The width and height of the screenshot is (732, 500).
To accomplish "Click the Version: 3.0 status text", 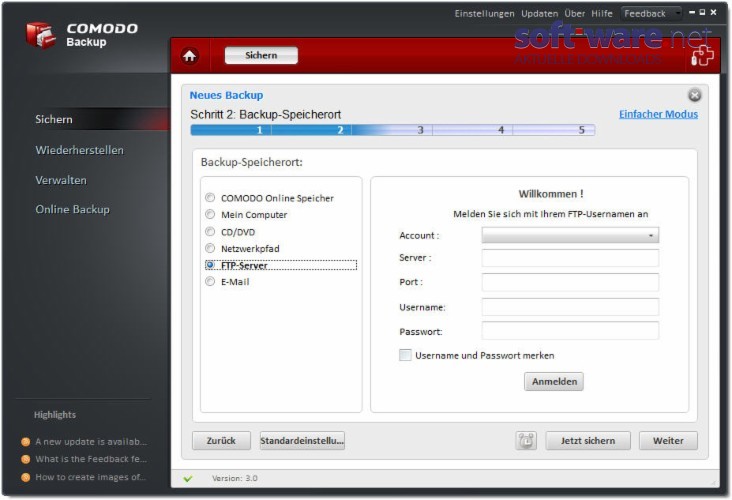I will tap(234, 478).
